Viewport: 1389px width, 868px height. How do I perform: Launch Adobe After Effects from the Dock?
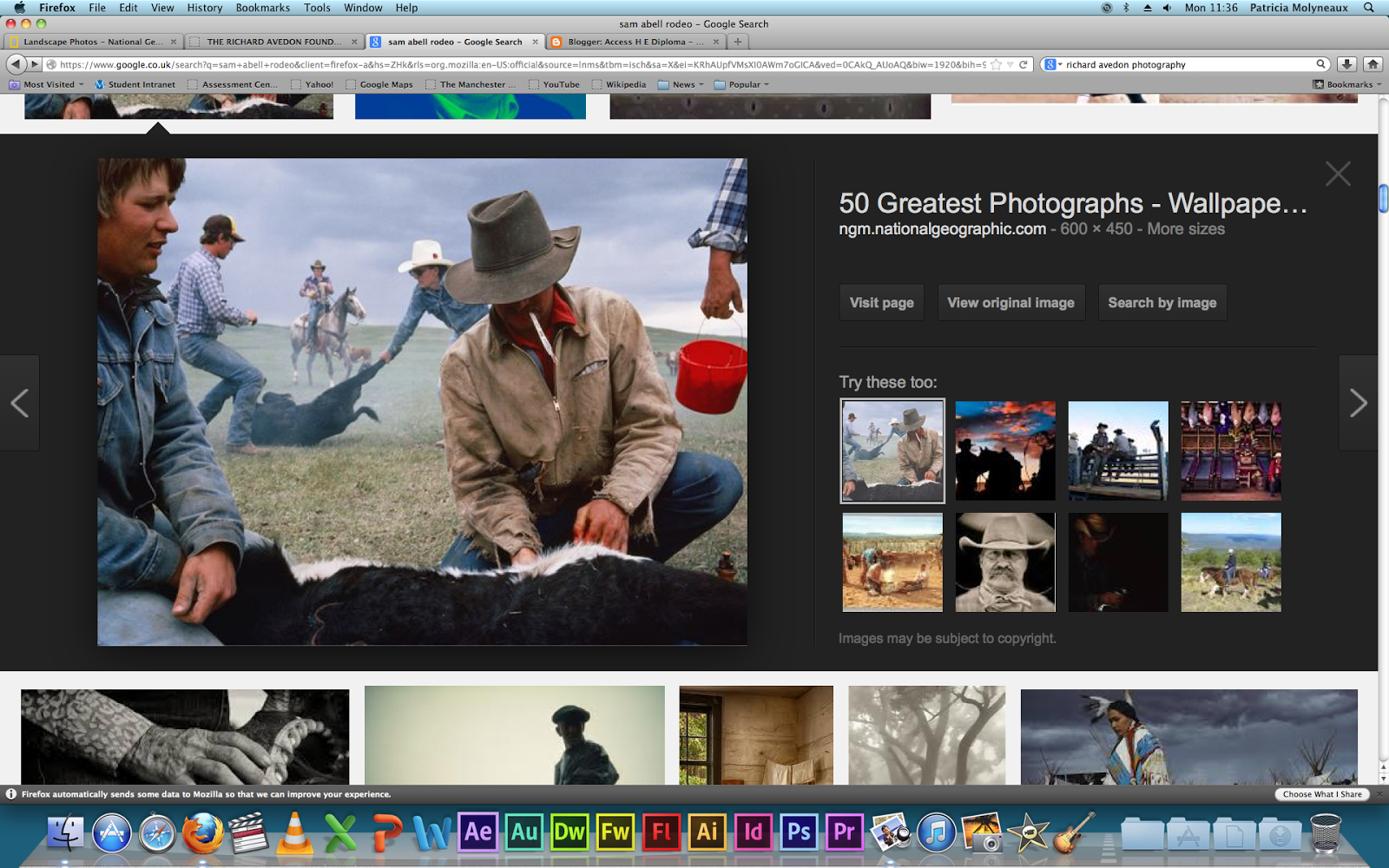[x=478, y=832]
